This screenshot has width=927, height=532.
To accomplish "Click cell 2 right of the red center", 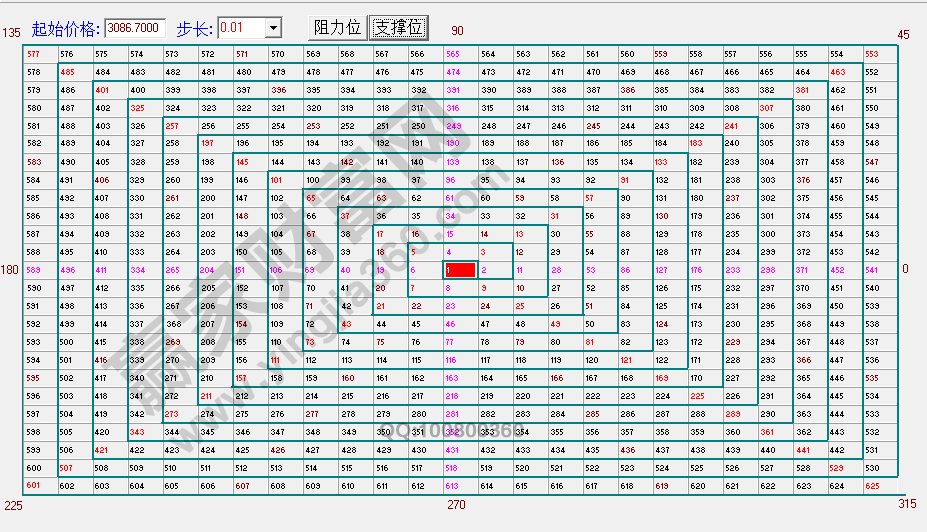I will [x=484, y=270].
